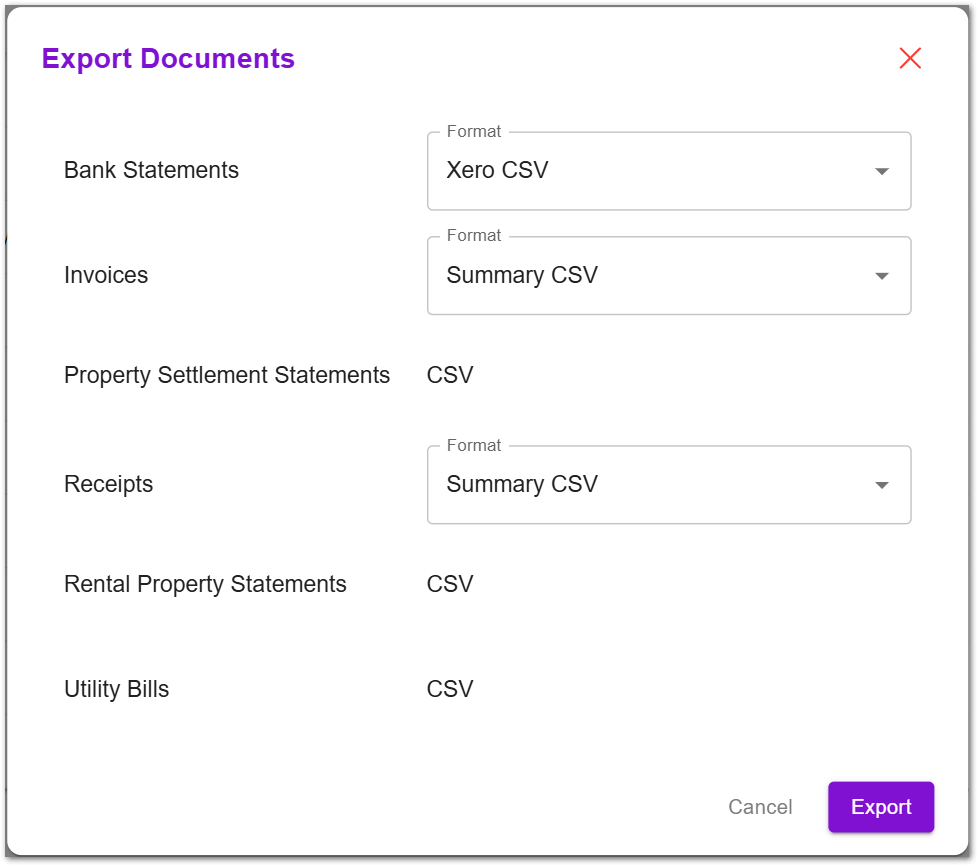Open the Invoices format dropdown
The image size is (978, 866).
click(x=668, y=276)
